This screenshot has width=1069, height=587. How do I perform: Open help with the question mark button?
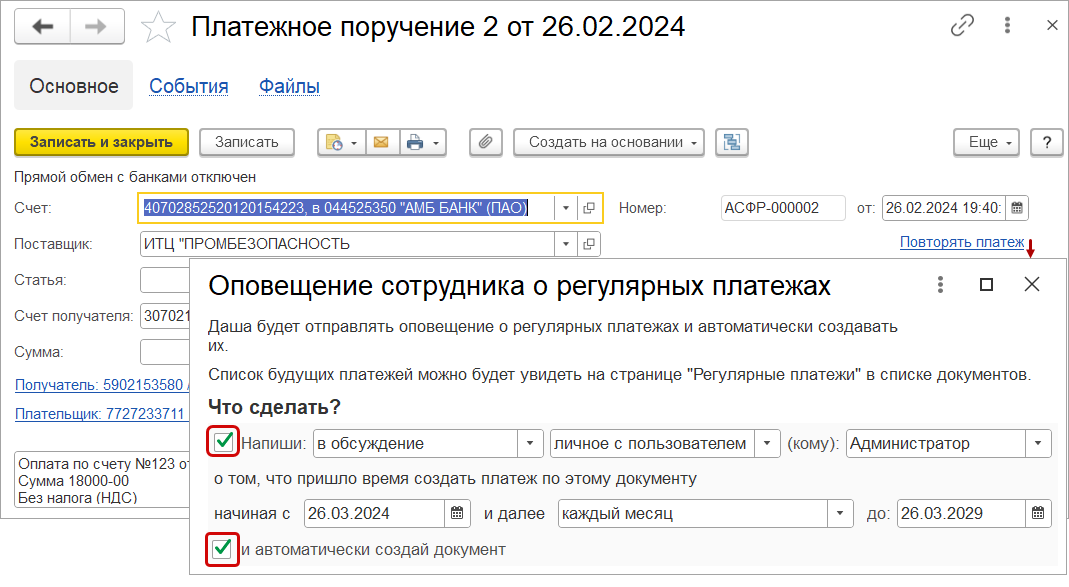pyautogui.click(x=1047, y=142)
